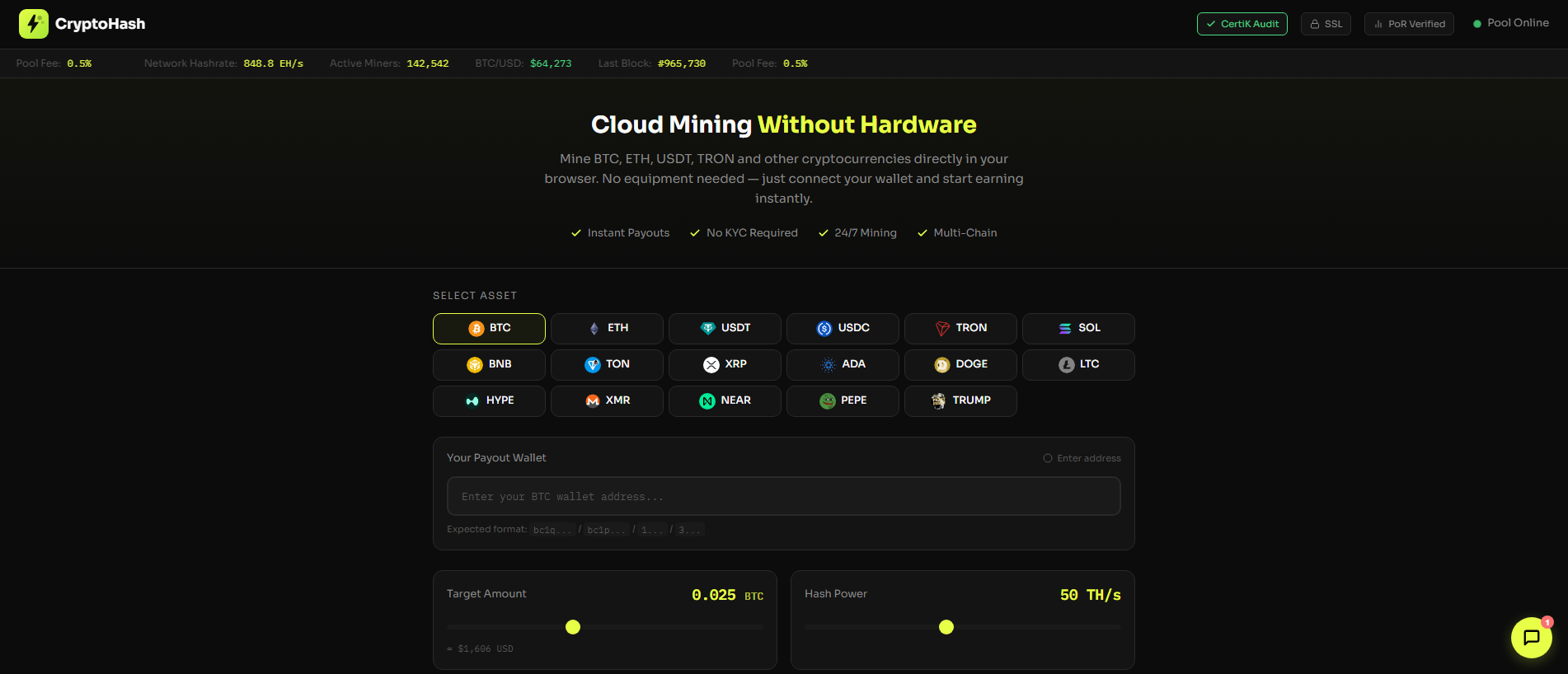Click the CryptoHash brand name
Screen dimensions: 1568x674
click(x=101, y=24)
